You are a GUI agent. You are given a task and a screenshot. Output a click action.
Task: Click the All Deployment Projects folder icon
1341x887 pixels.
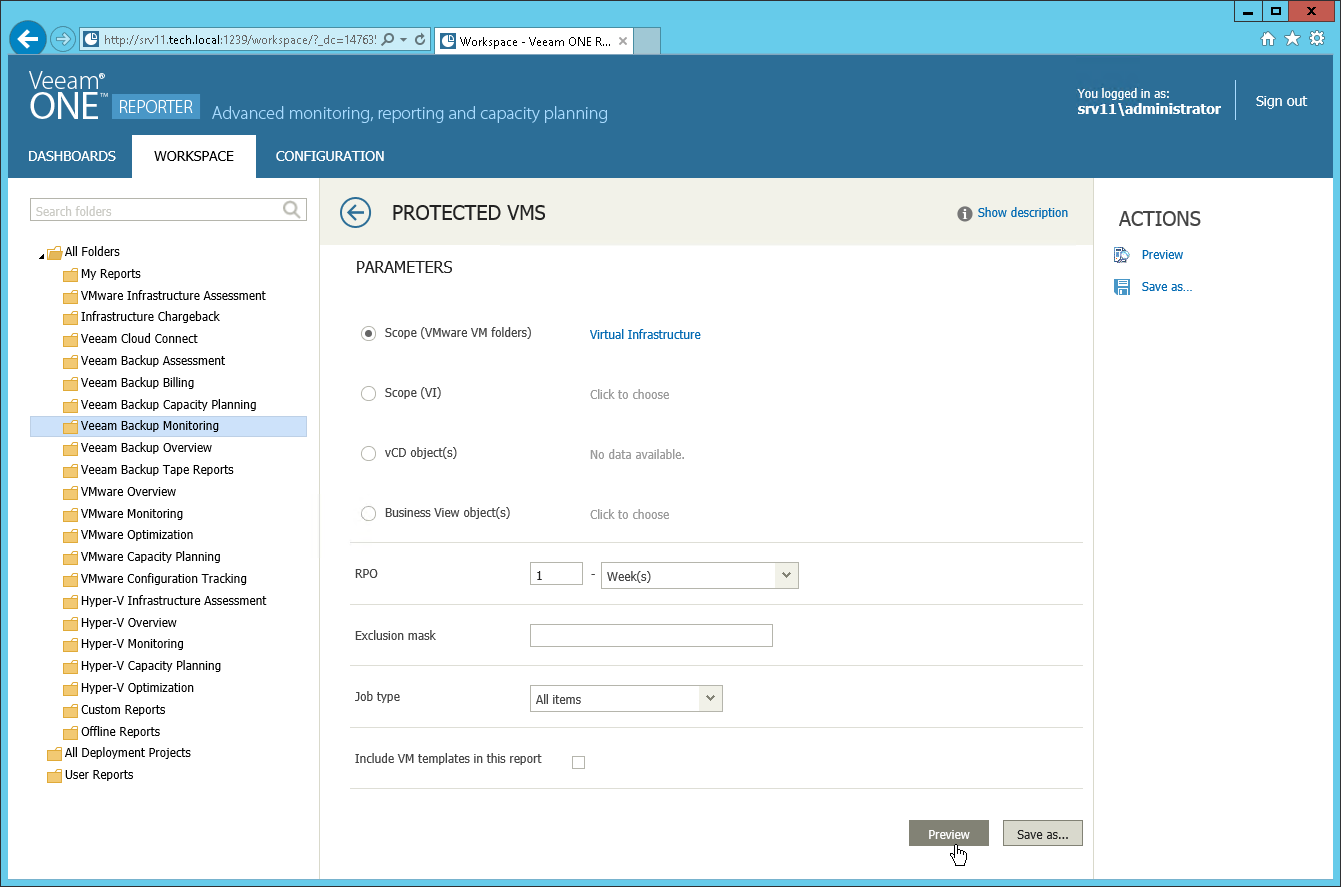click(x=54, y=754)
